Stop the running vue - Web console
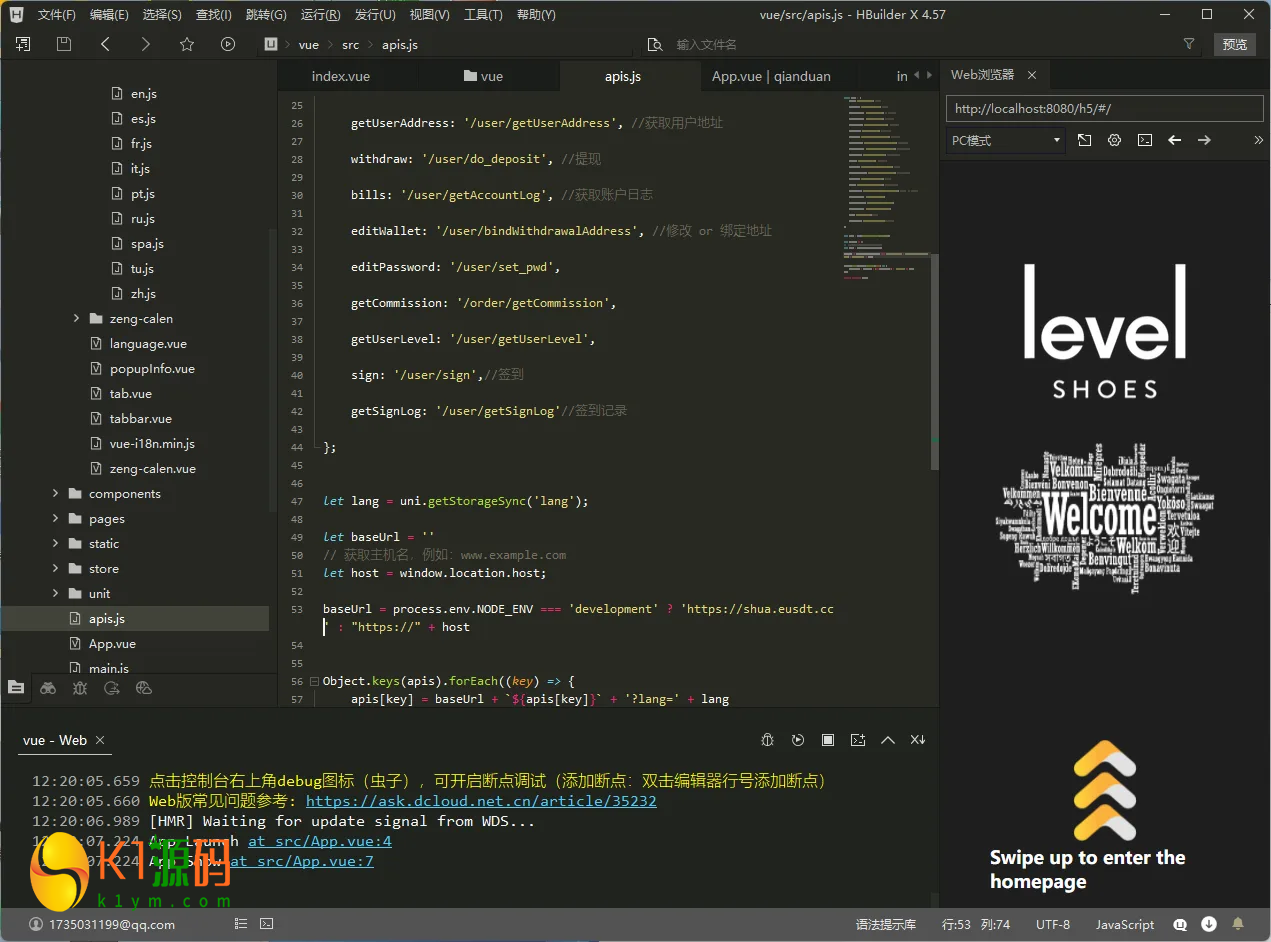Image resolution: width=1271 pixels, height=942 pixels. pos(828,740)
